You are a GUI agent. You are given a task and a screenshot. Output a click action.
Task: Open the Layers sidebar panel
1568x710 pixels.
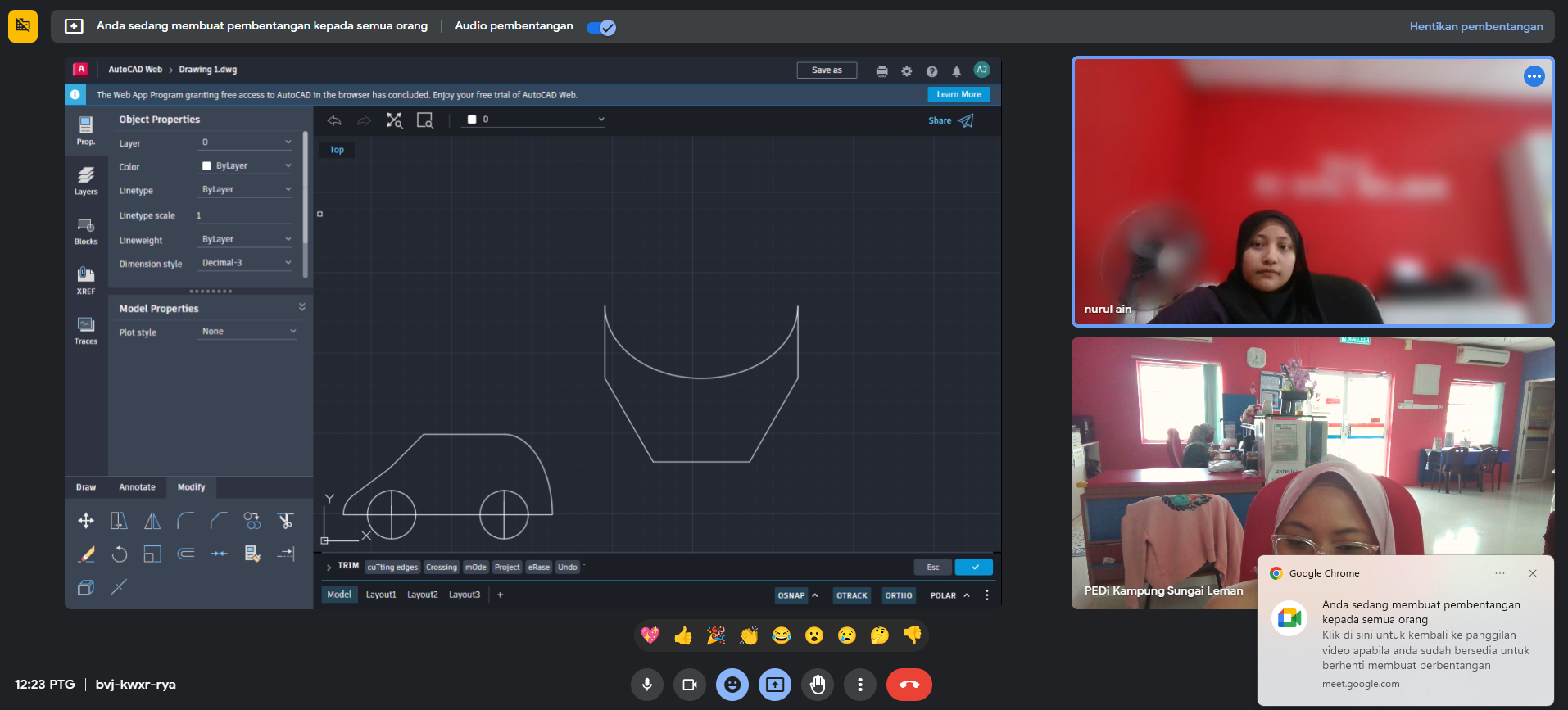86,181
